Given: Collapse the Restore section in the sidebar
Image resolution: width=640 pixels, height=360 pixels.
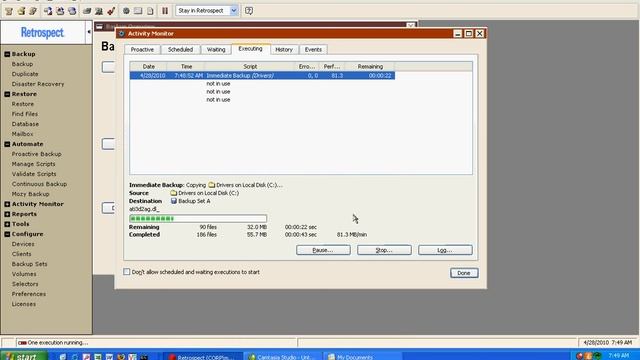Looking at the screenshot, I should tap(7, 94).
